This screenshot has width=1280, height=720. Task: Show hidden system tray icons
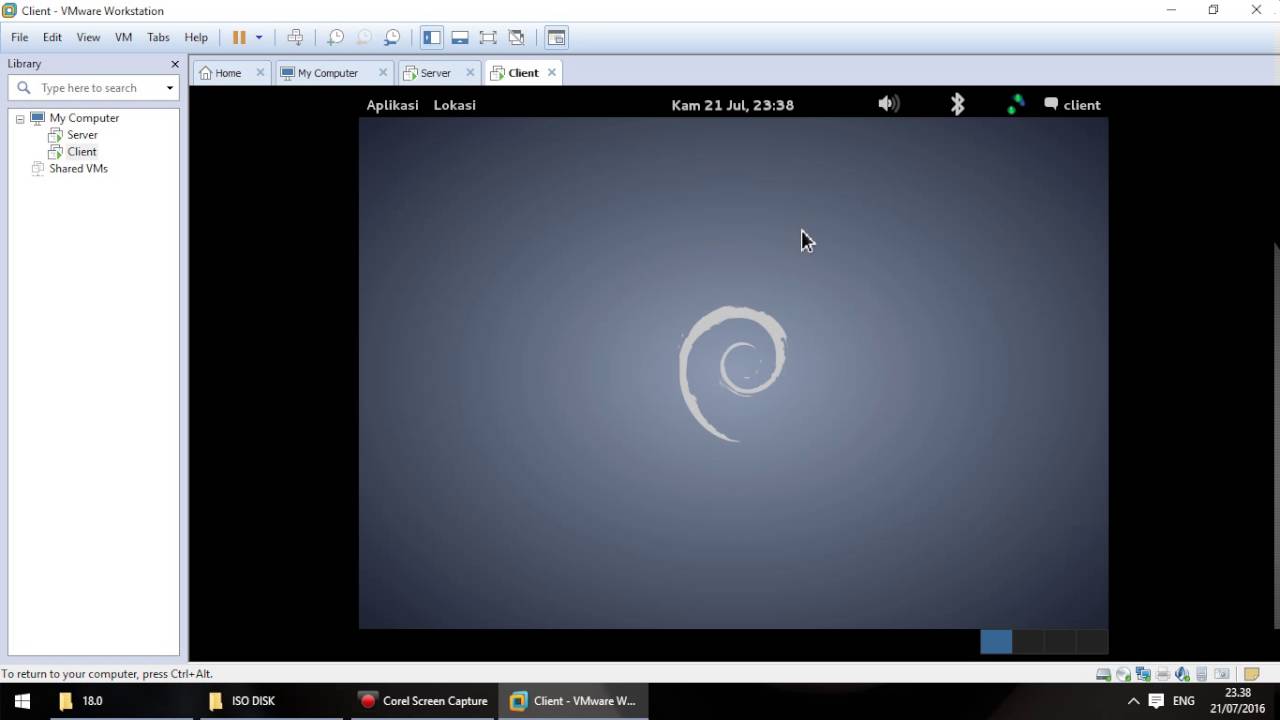tap(1133, 701)
